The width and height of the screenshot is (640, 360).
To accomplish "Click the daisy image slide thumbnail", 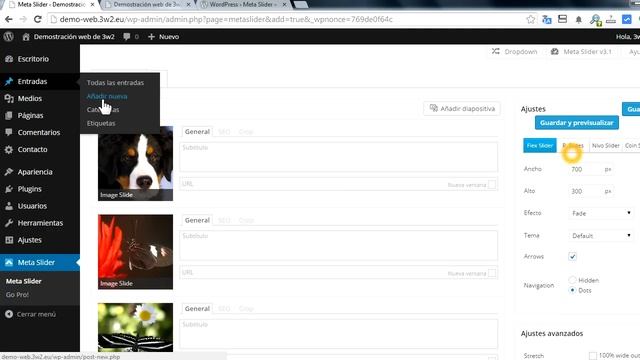I will point(136,327).
